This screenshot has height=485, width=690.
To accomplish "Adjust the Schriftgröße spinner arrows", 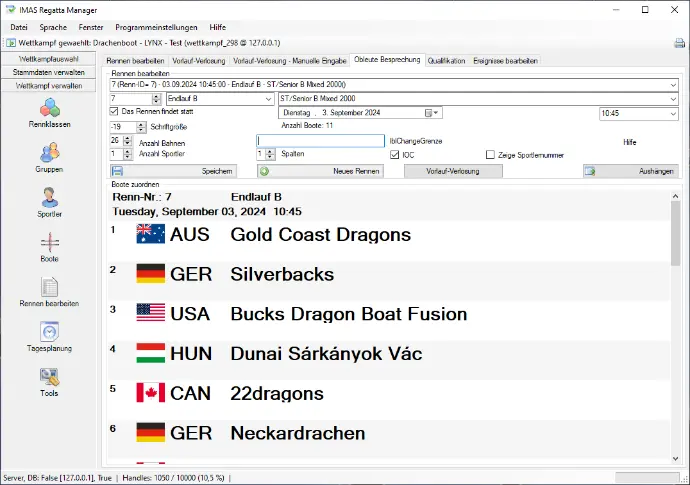I will 141,127.
